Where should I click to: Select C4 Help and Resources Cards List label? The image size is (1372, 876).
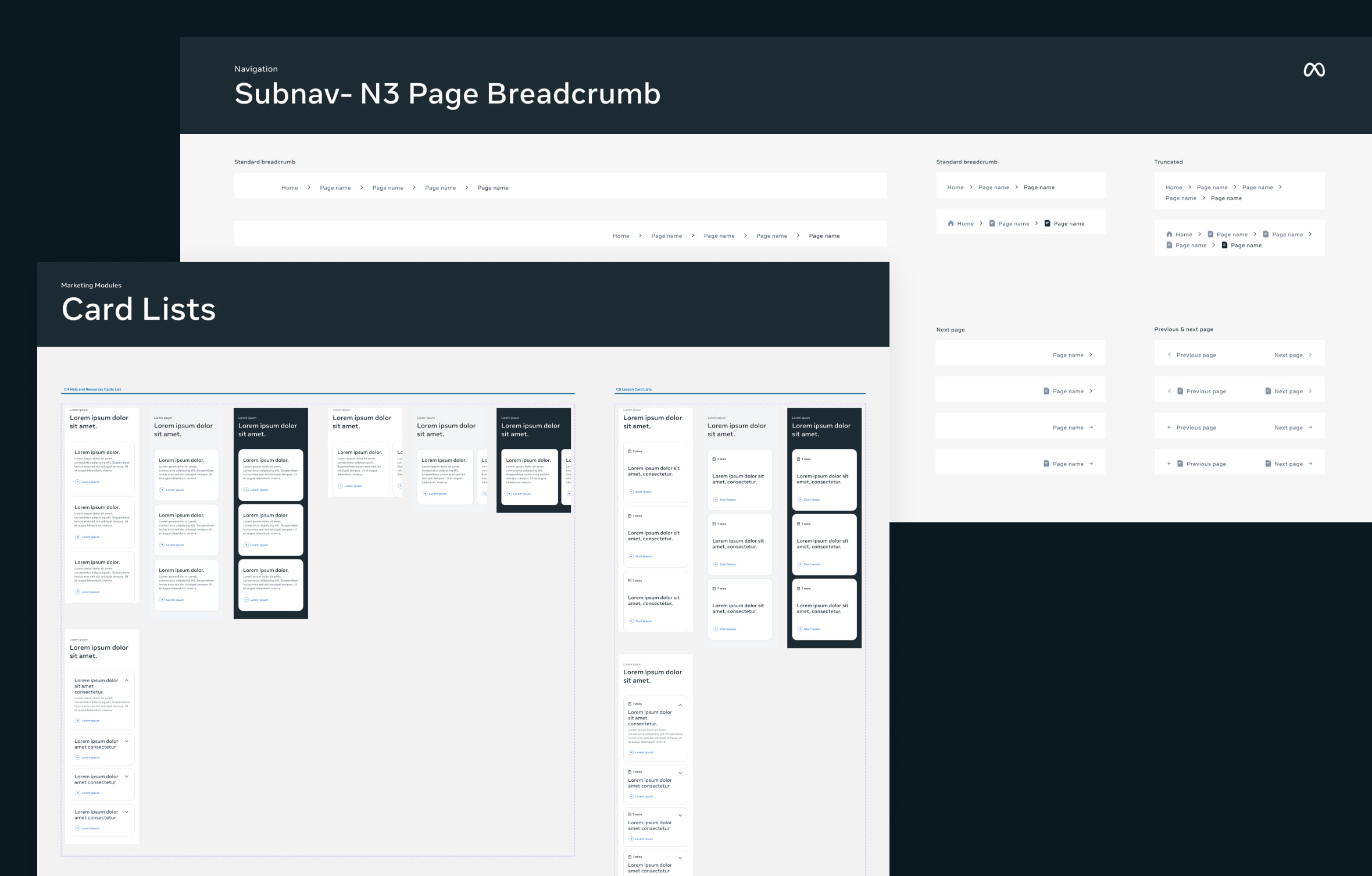point(92,389)
